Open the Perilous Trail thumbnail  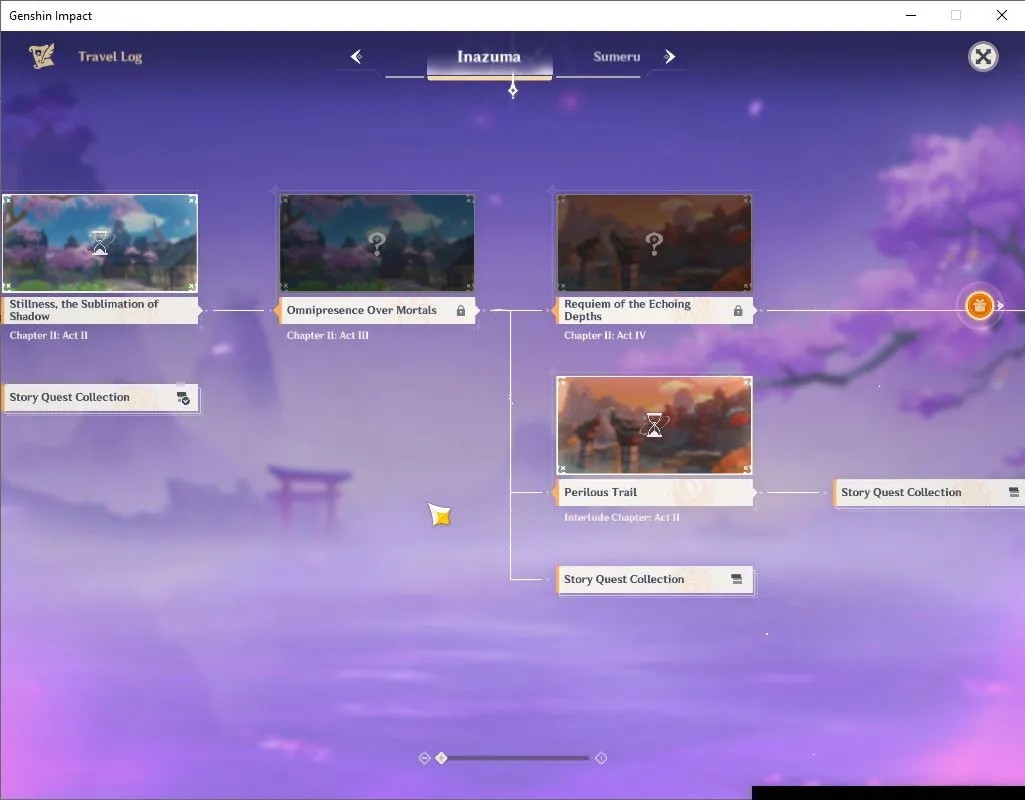point(654,425)
